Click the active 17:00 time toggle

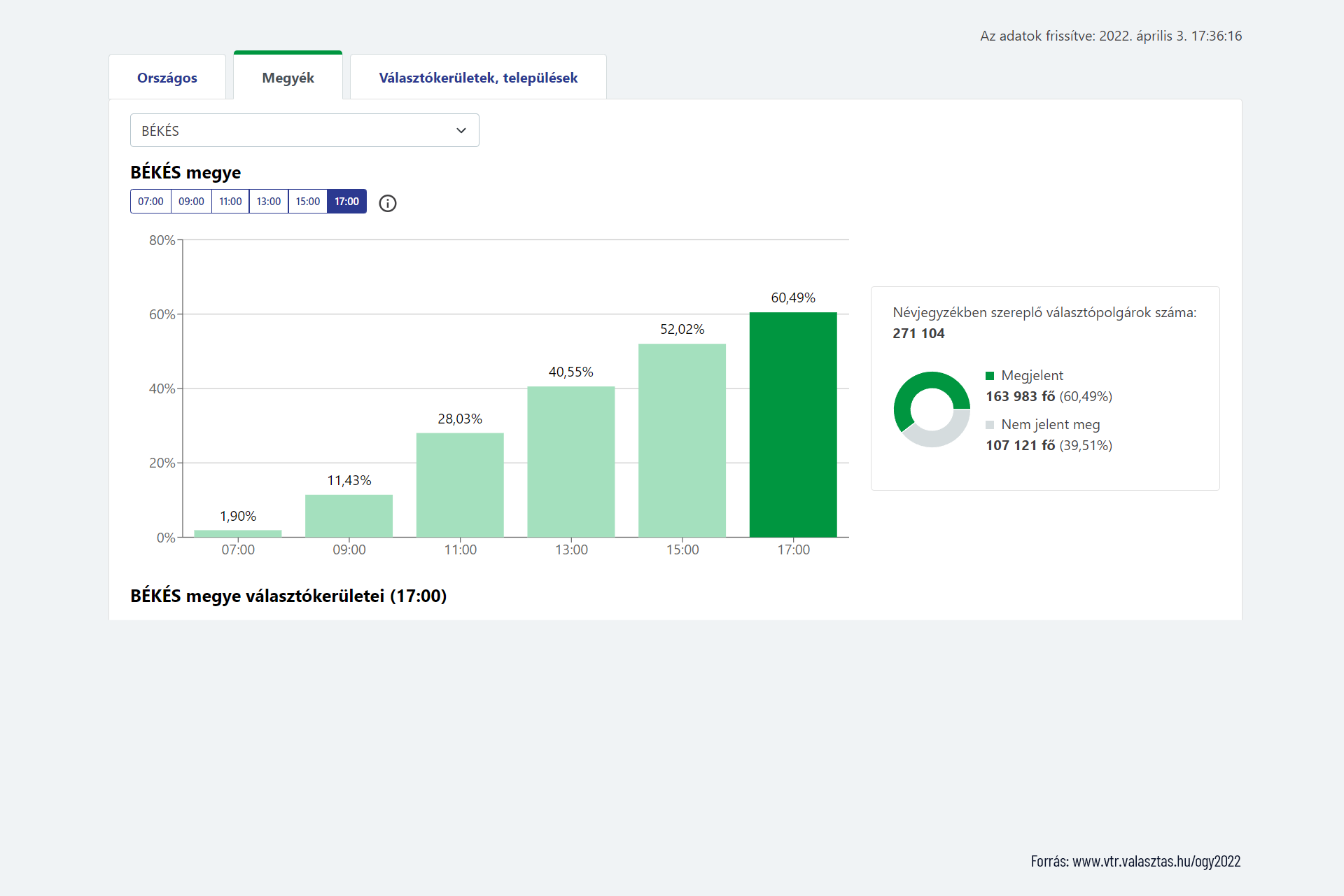pyautogui.click(x=346, y=202)
